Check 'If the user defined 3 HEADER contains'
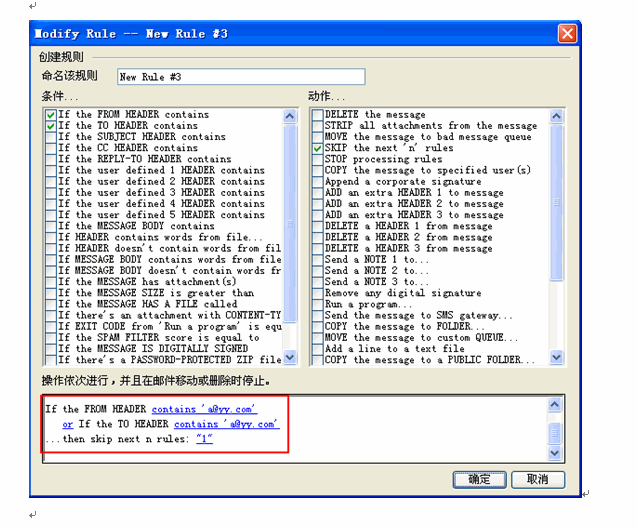The height and width of the screenshot is (530, 638). (50, 193)
